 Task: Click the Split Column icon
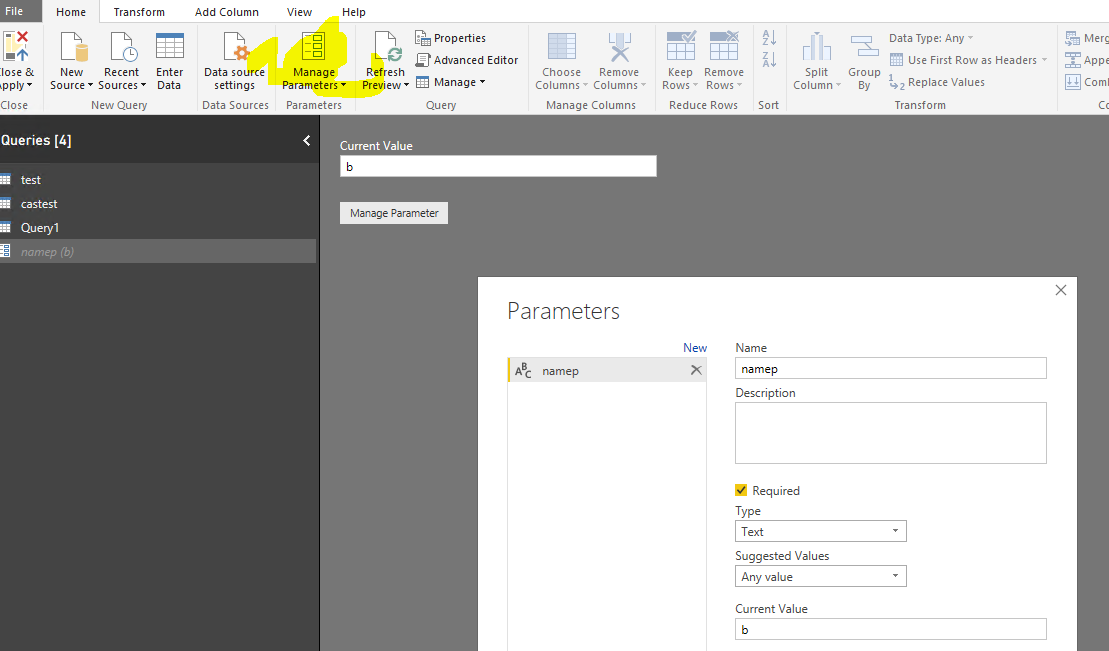[x=817, y=47]
